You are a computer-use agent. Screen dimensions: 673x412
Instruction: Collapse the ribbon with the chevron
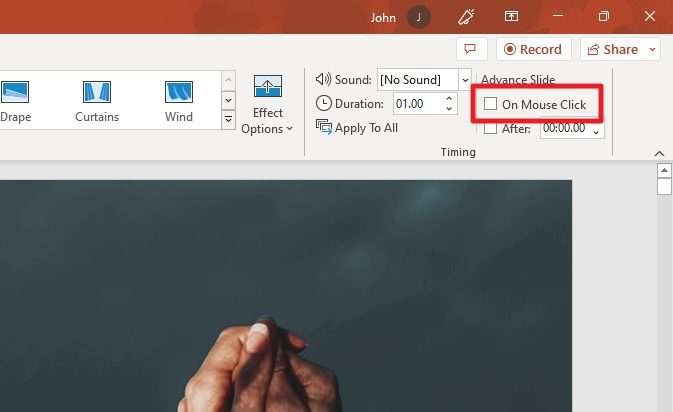tap(659, 153)
